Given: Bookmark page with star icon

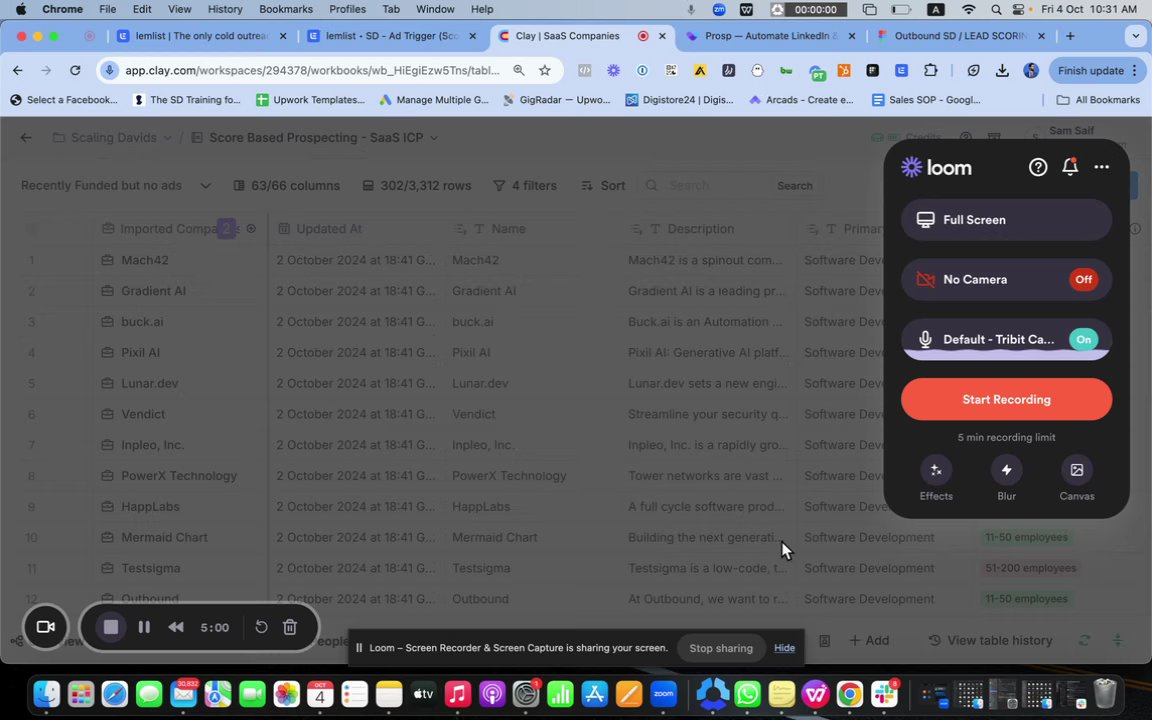Looking at the screenshot, I should 544,71.
